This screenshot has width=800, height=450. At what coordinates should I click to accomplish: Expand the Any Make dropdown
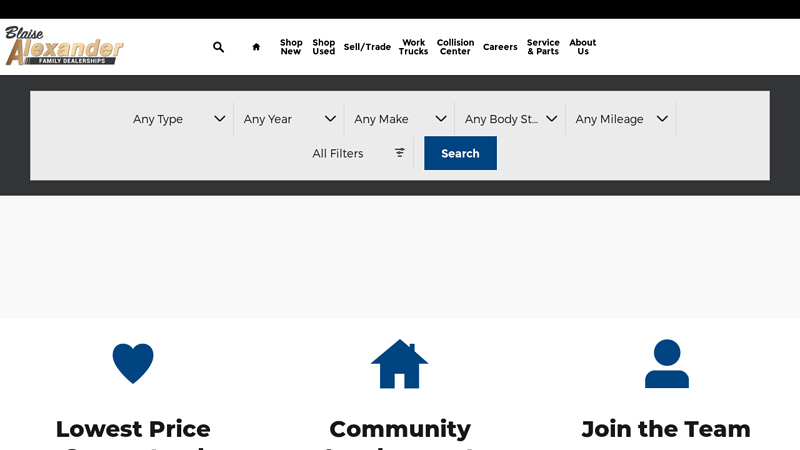(x=400, y=119)
